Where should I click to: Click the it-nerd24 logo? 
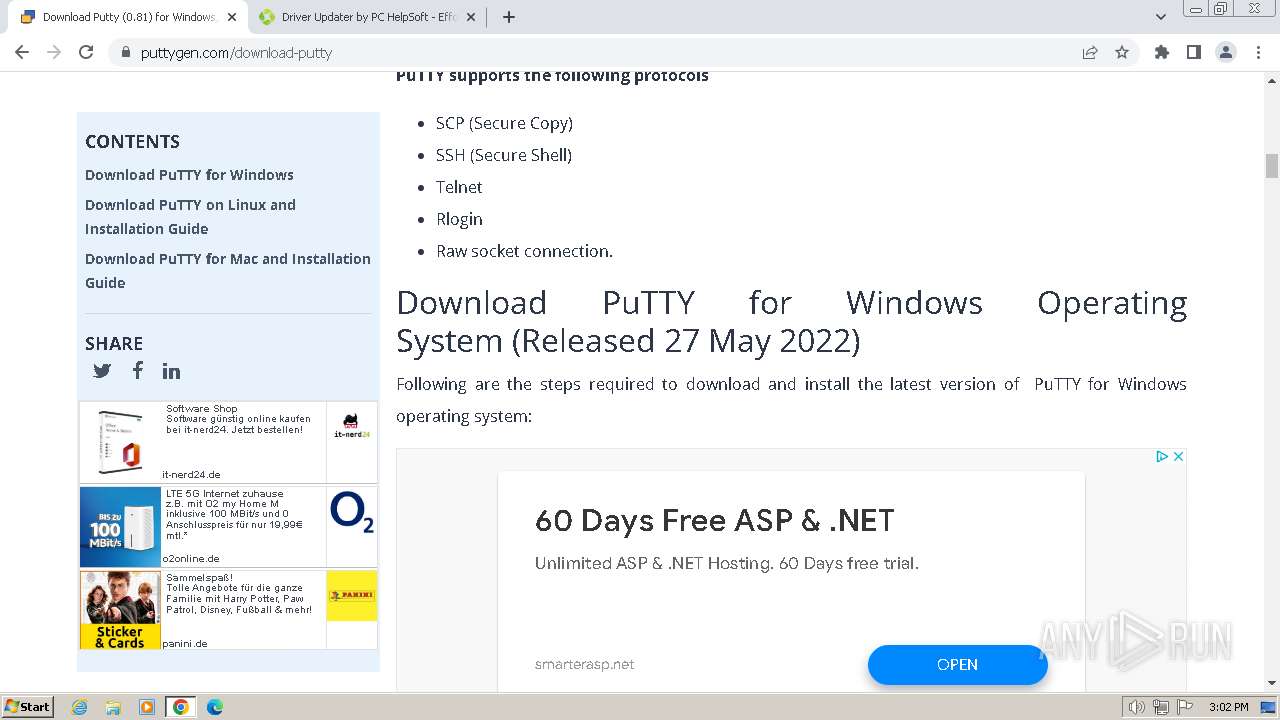tap(352, 426)
